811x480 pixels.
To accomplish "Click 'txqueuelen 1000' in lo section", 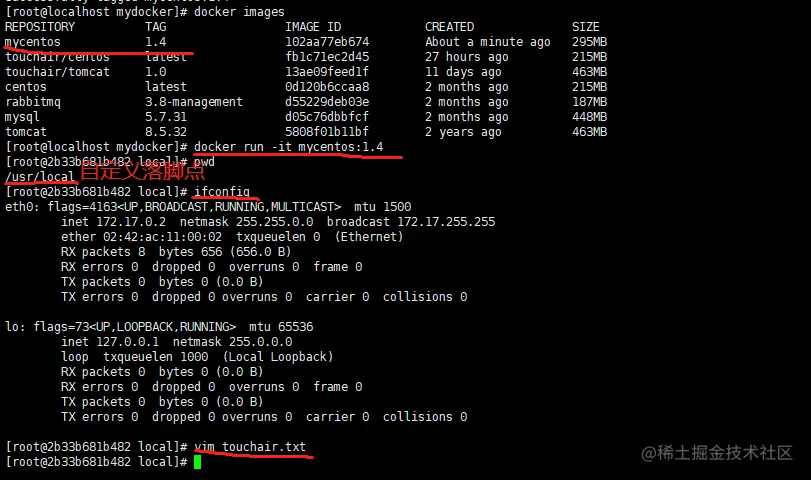I will tap(155, 357).
